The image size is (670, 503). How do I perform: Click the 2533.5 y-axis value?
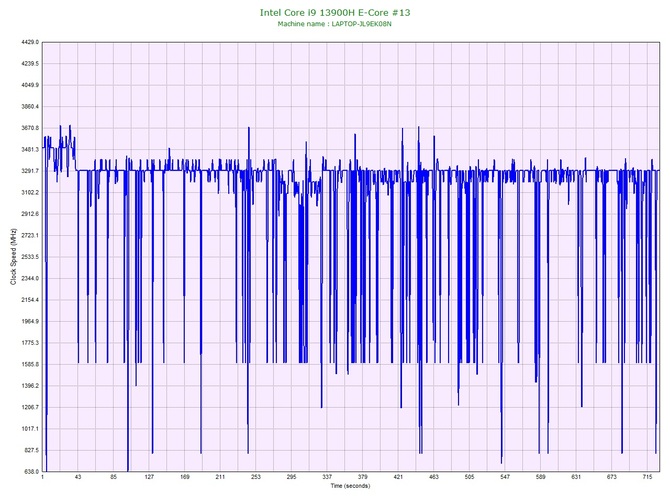(x=30, y=257)
